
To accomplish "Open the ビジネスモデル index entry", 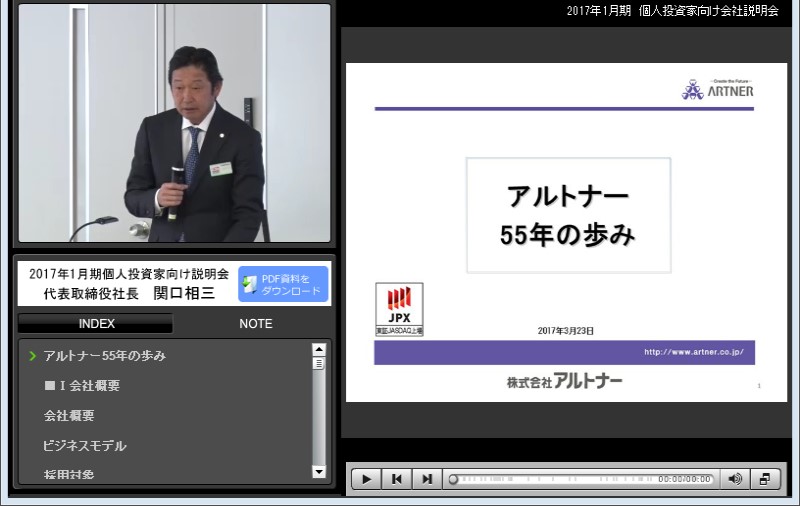I will coord(85,446).
